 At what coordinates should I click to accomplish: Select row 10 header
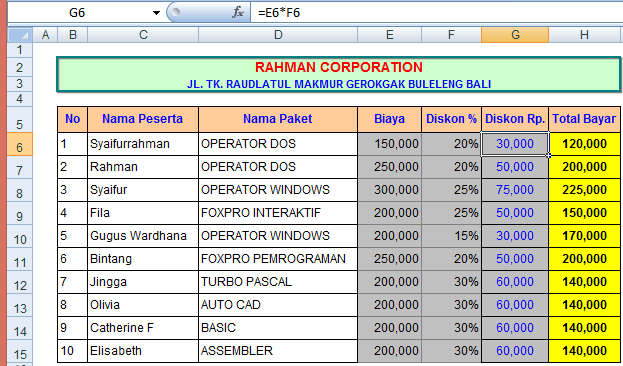pos(20,236)
